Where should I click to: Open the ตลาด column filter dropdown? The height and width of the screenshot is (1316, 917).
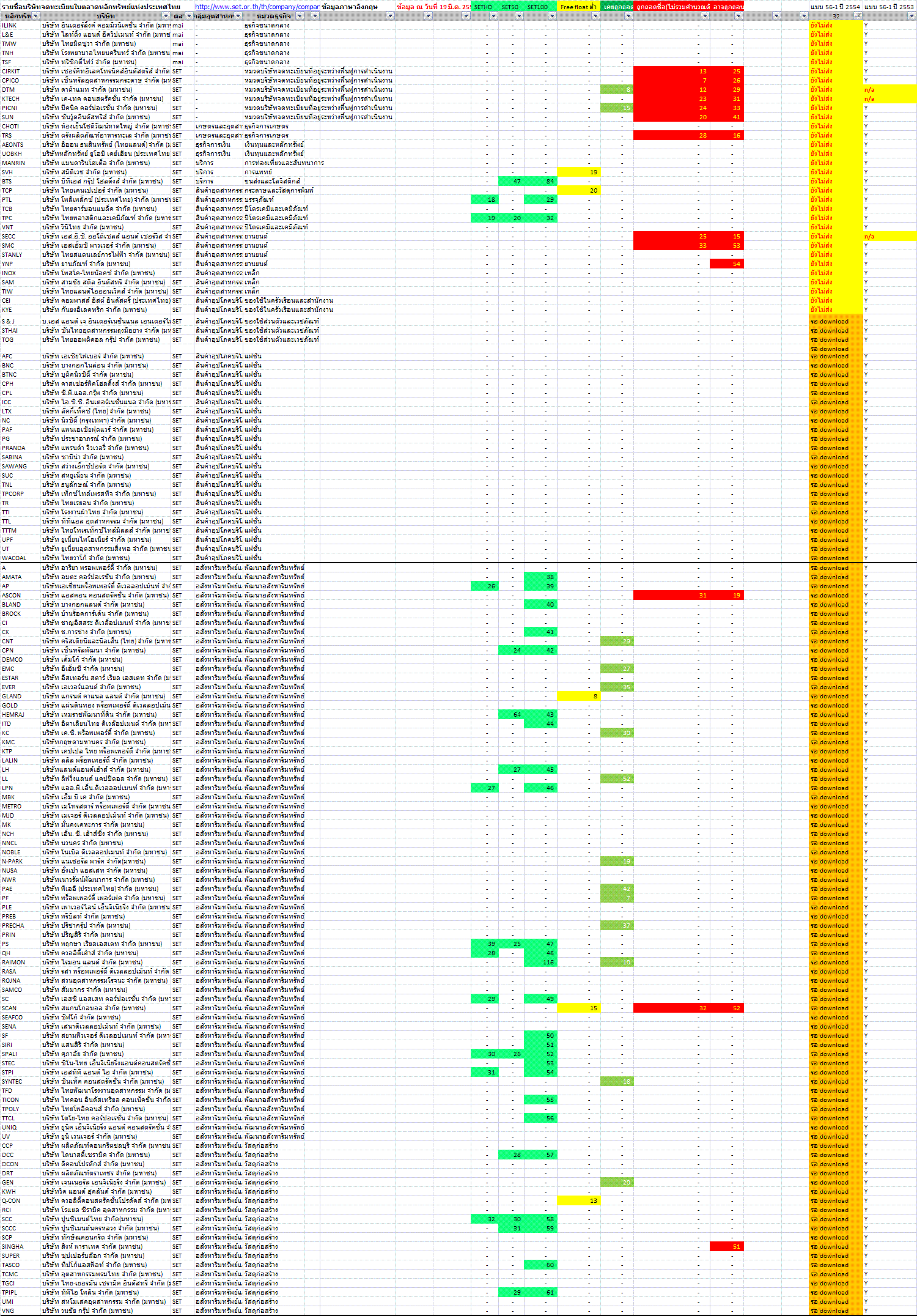click(x=190, y=16)
